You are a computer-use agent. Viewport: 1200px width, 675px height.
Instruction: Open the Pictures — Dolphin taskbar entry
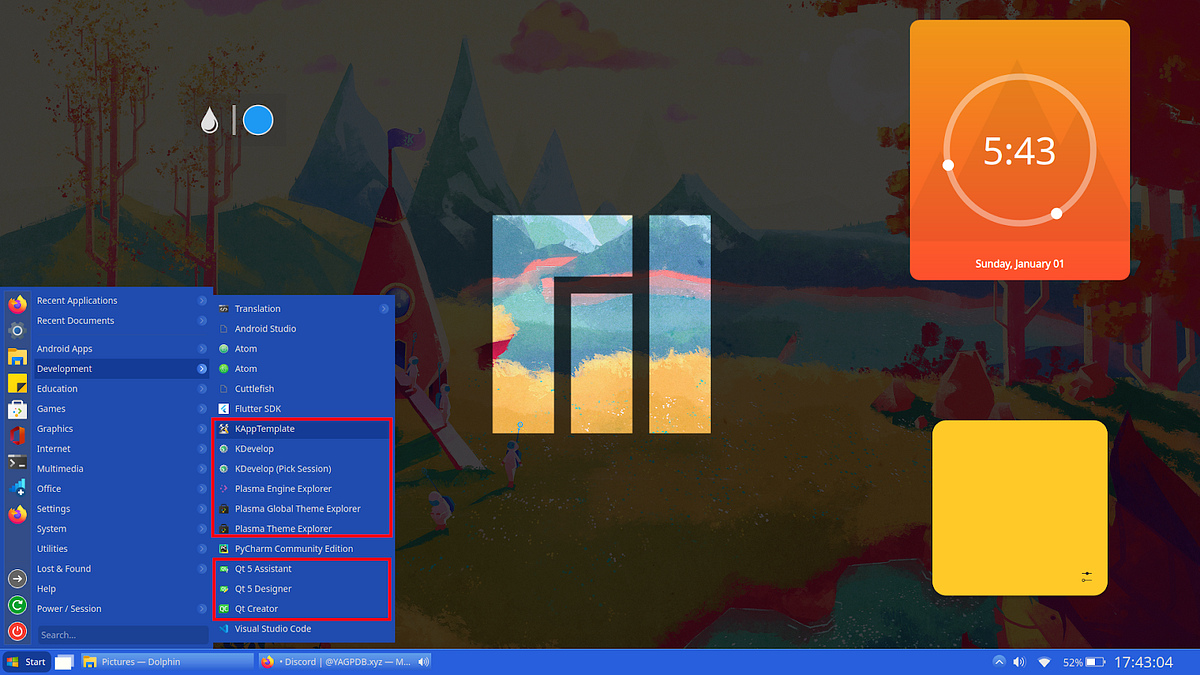[140, 661]
